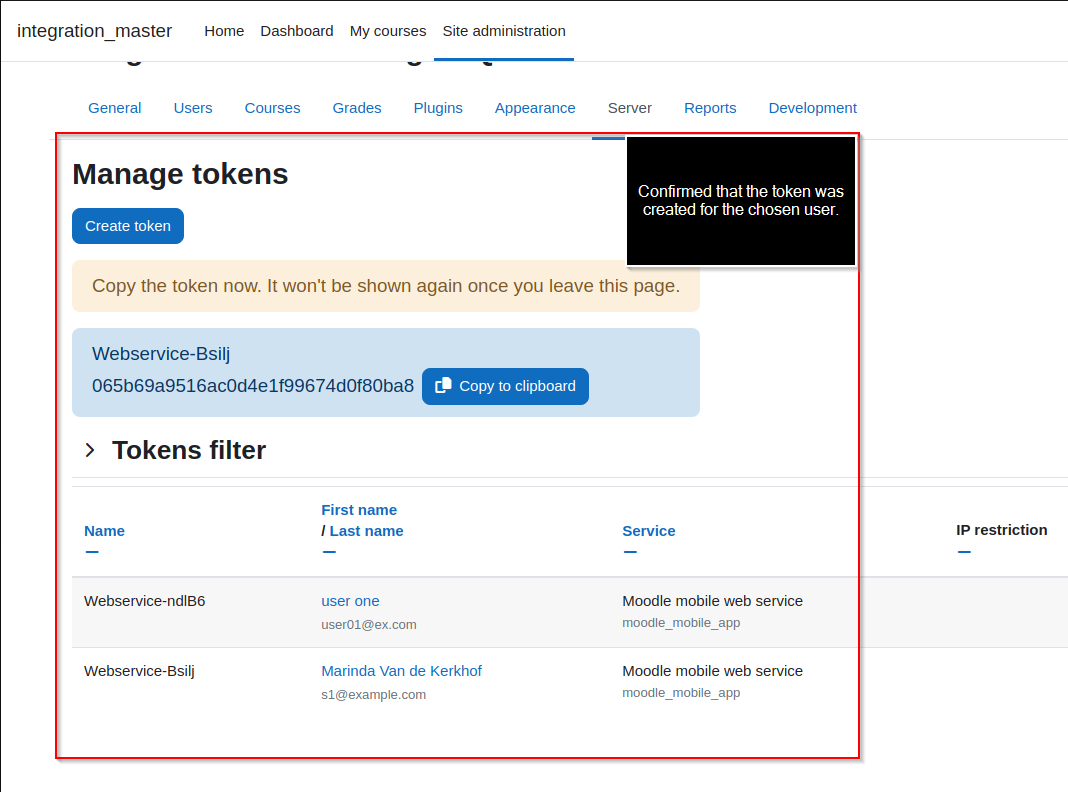Viewport: 1068px width, 792px height.
Task: Select the token string 065b69a9516ac0d4e1f99674d0f80ba8
Action: 253,386
